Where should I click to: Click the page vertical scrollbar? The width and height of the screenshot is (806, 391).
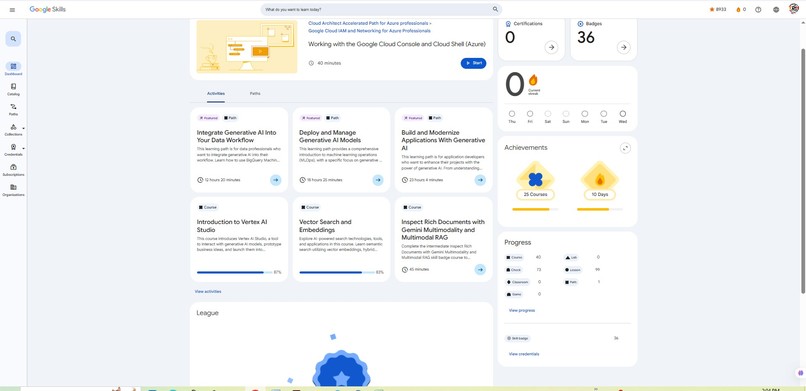pyautogui.click(x=803, y=170)
